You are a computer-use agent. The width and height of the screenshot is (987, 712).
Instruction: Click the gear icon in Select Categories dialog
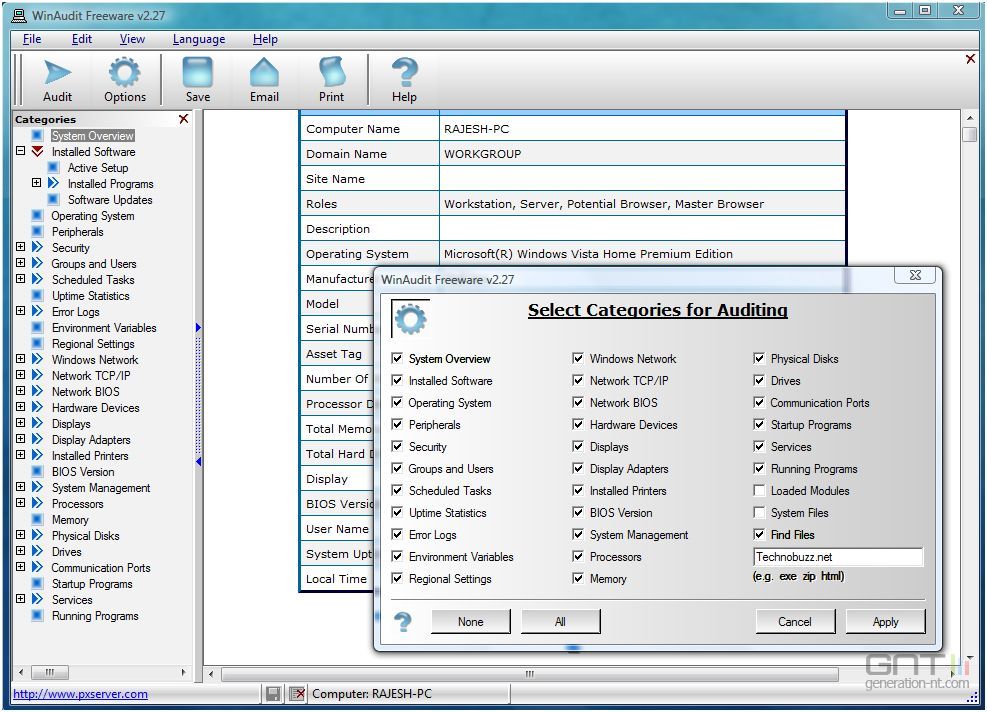click(x=410, y=319)
